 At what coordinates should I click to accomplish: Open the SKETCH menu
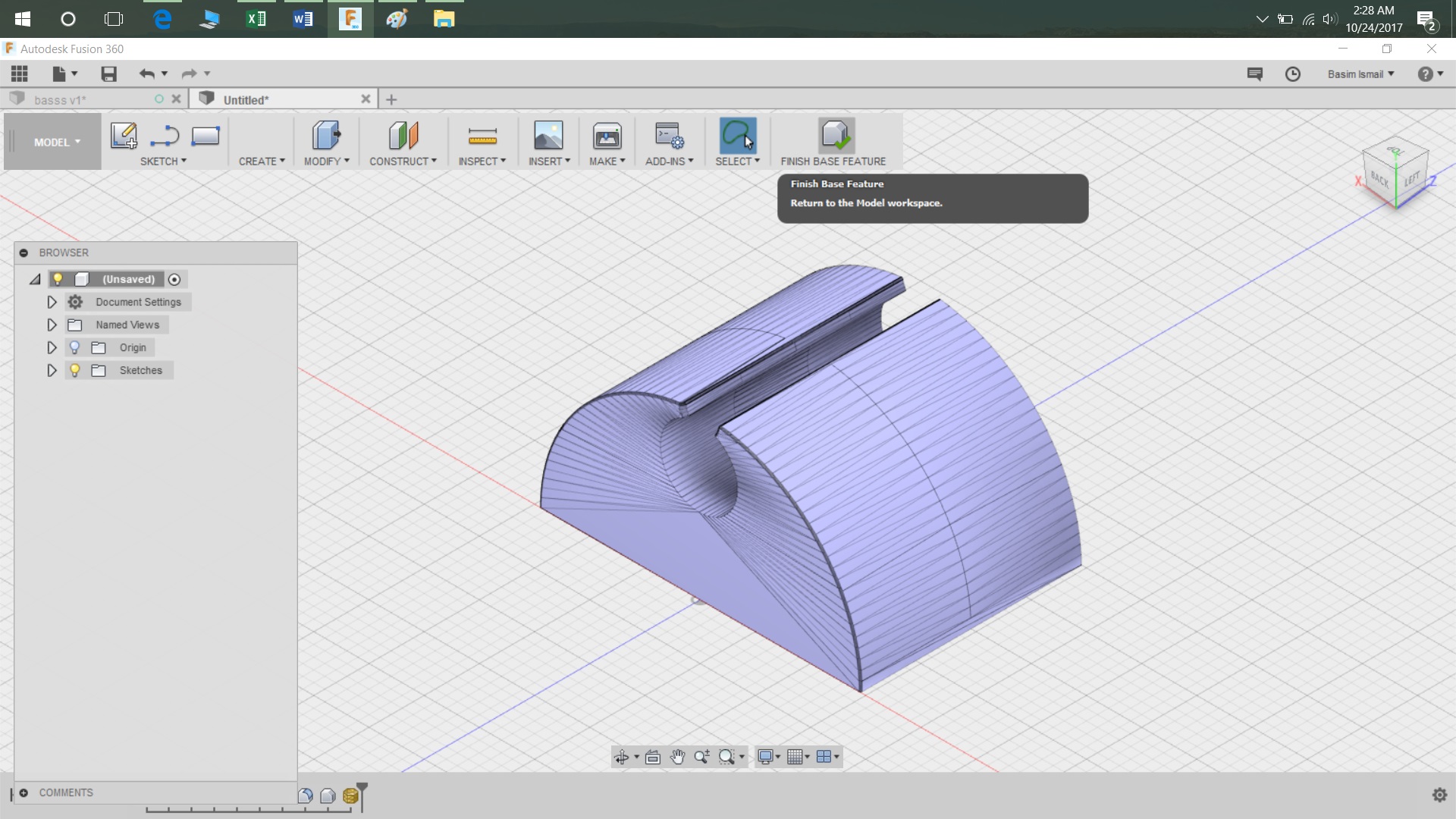[x=163, y=162]
